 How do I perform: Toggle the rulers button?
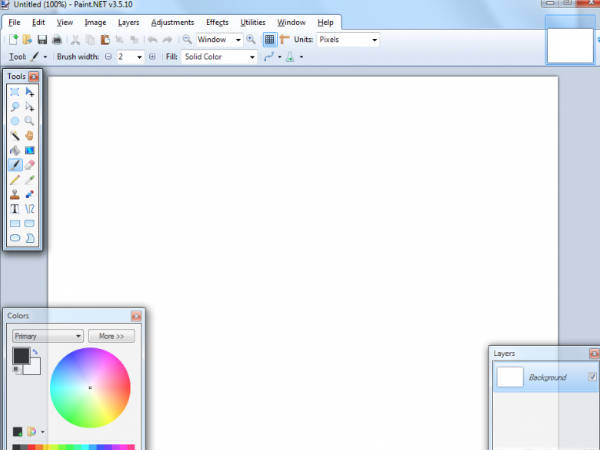[284, 39]
